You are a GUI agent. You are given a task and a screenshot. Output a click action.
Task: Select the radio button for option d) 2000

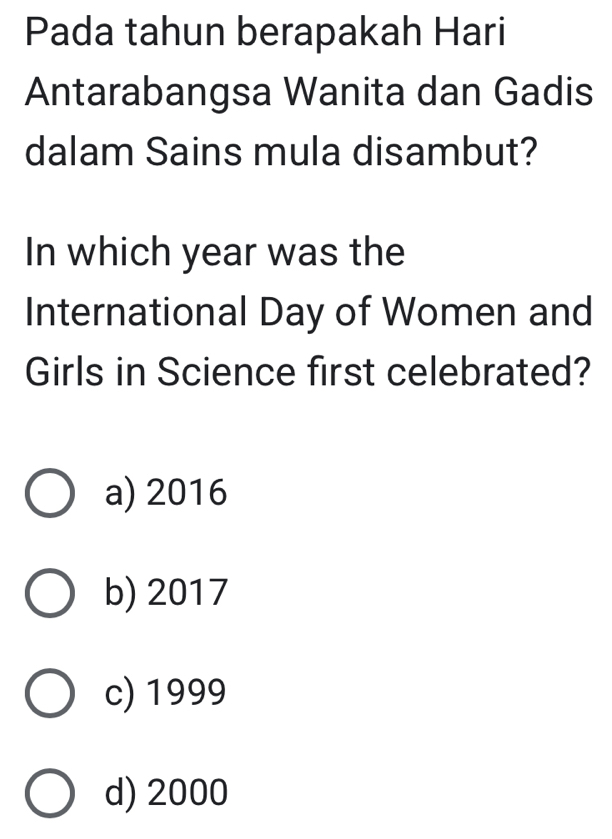pos(49,791)
